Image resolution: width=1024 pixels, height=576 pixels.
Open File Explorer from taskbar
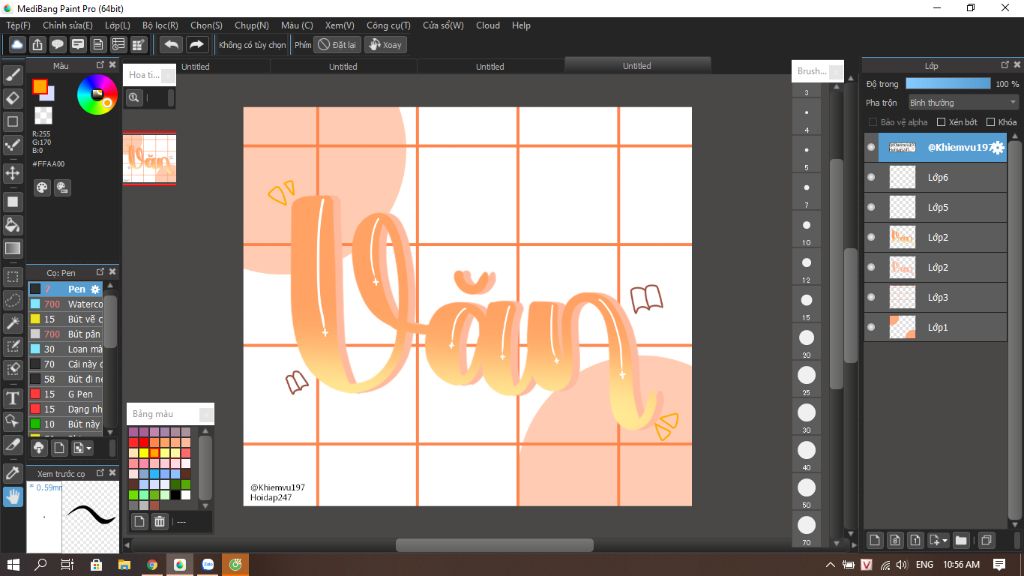[x=124, y=565]
